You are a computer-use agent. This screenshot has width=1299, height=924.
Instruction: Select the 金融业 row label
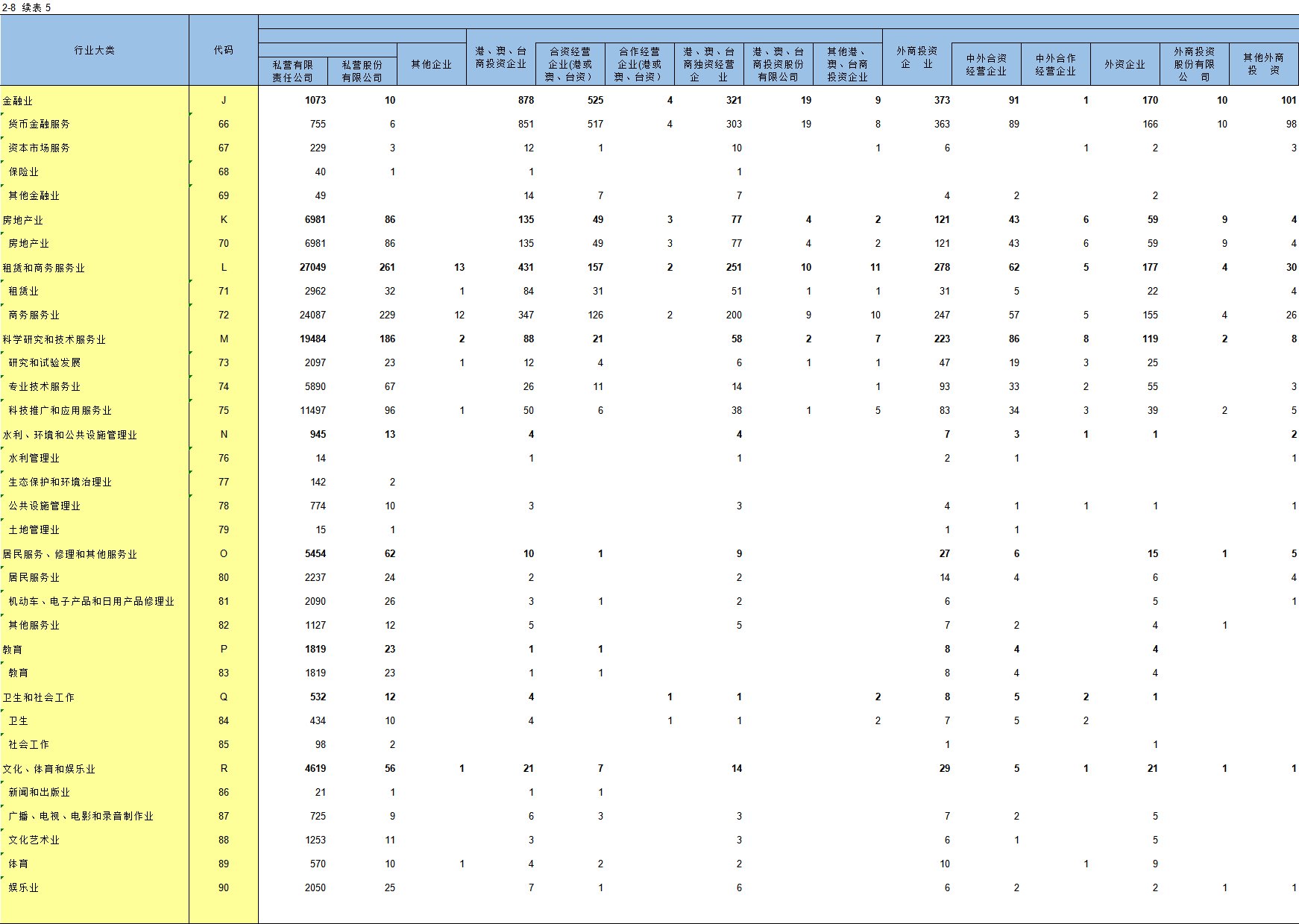[18, 101]
